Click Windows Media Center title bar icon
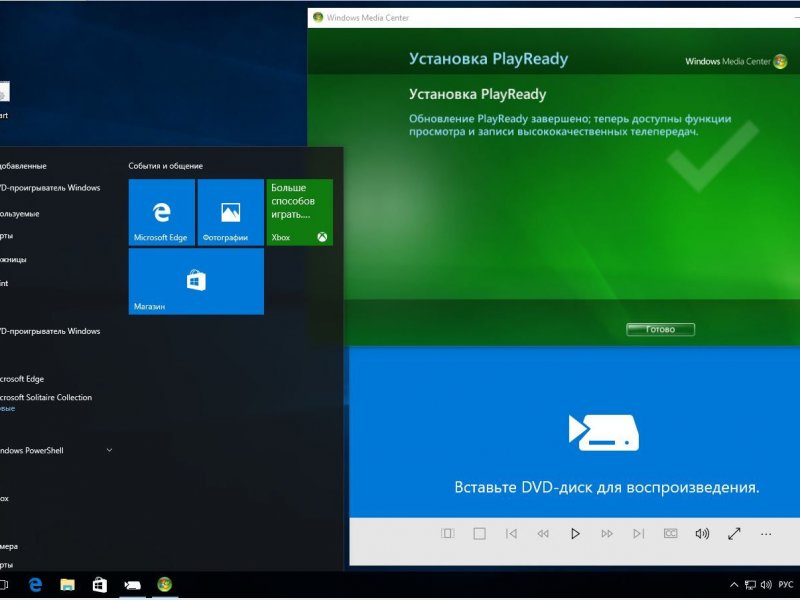Image resolution: width=800 pixels, height=600 pixels. click(318, 17)
